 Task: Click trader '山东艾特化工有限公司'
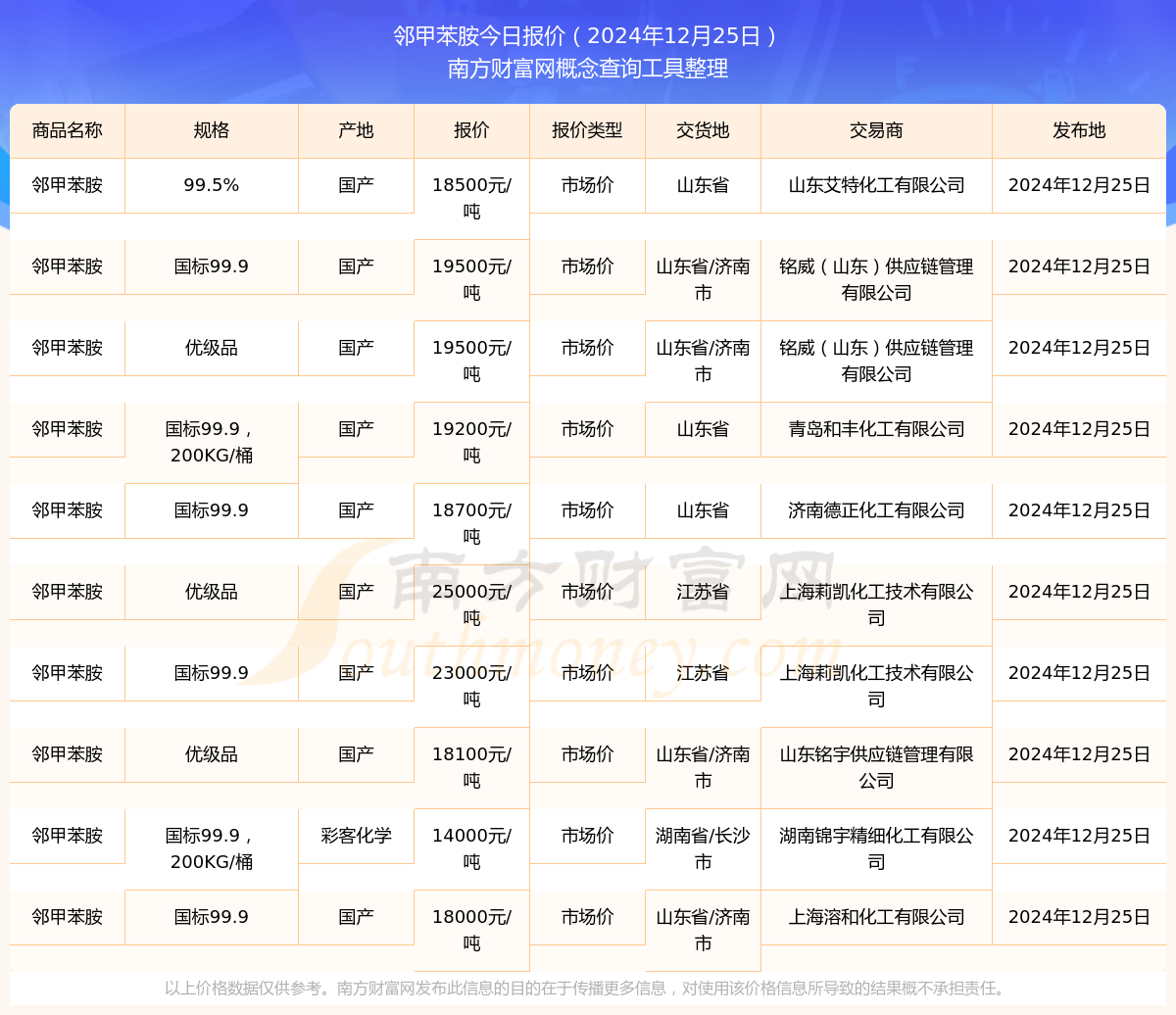(876, 185)
